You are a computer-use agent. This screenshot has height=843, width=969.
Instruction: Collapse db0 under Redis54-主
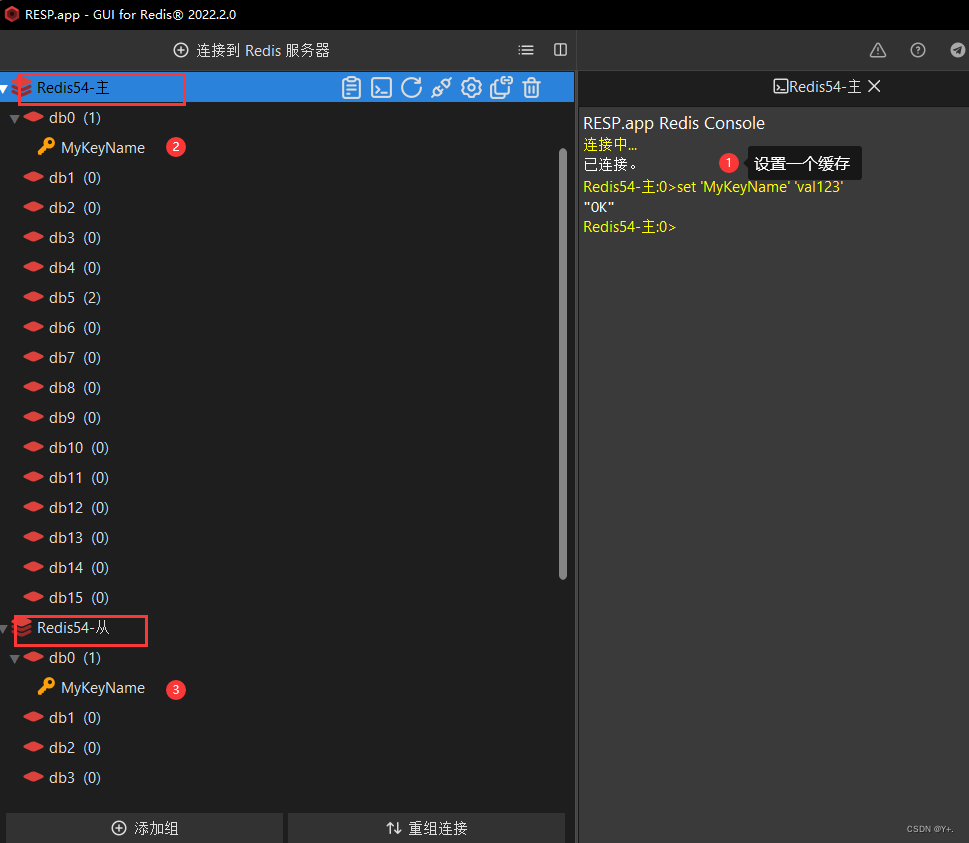[15, 119]
